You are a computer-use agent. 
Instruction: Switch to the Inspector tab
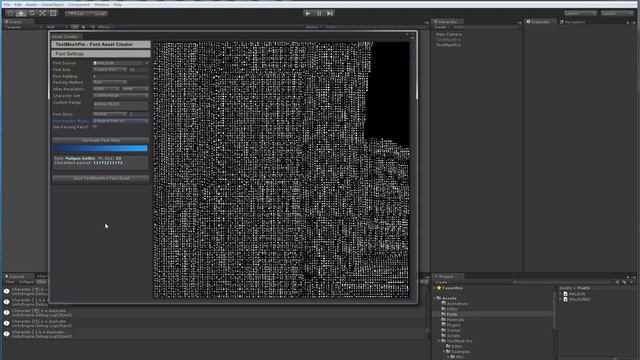[539, 22]
